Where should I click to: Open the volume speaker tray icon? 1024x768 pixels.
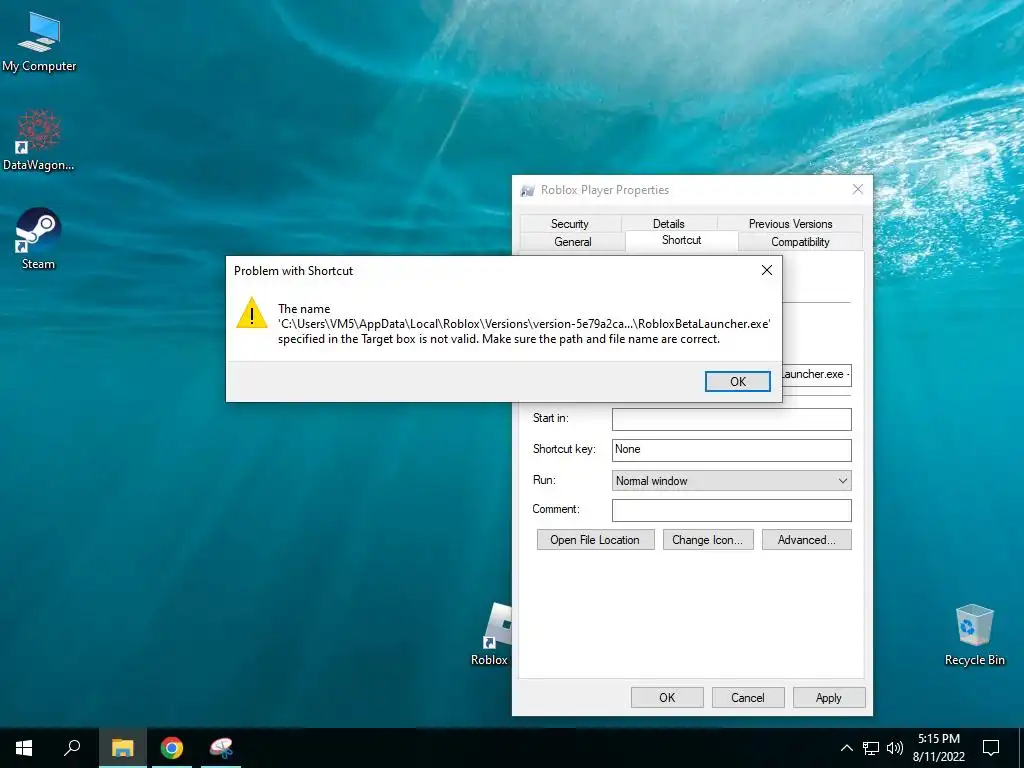[x=895, y=748]
